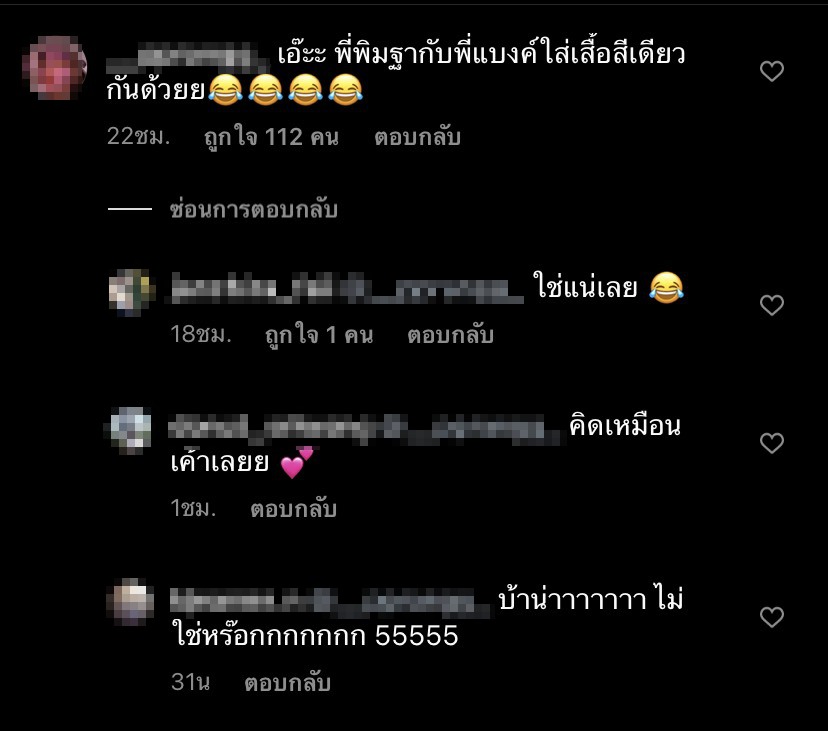The image size is (828, 731).
Task: Reply to the 1ชม. comment
Action: tap(294, 509)
